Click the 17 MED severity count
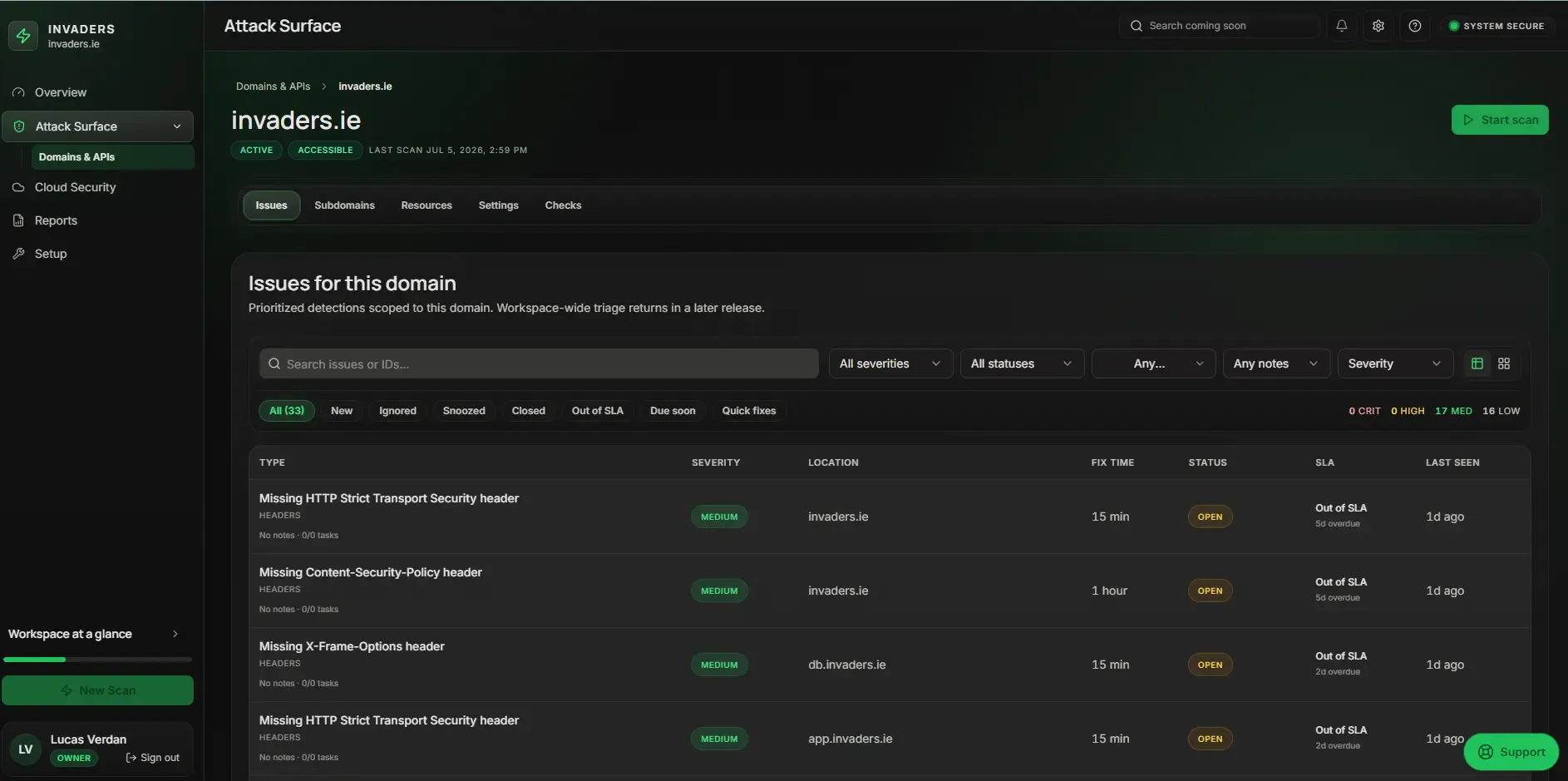 [x=1453, y=411]
